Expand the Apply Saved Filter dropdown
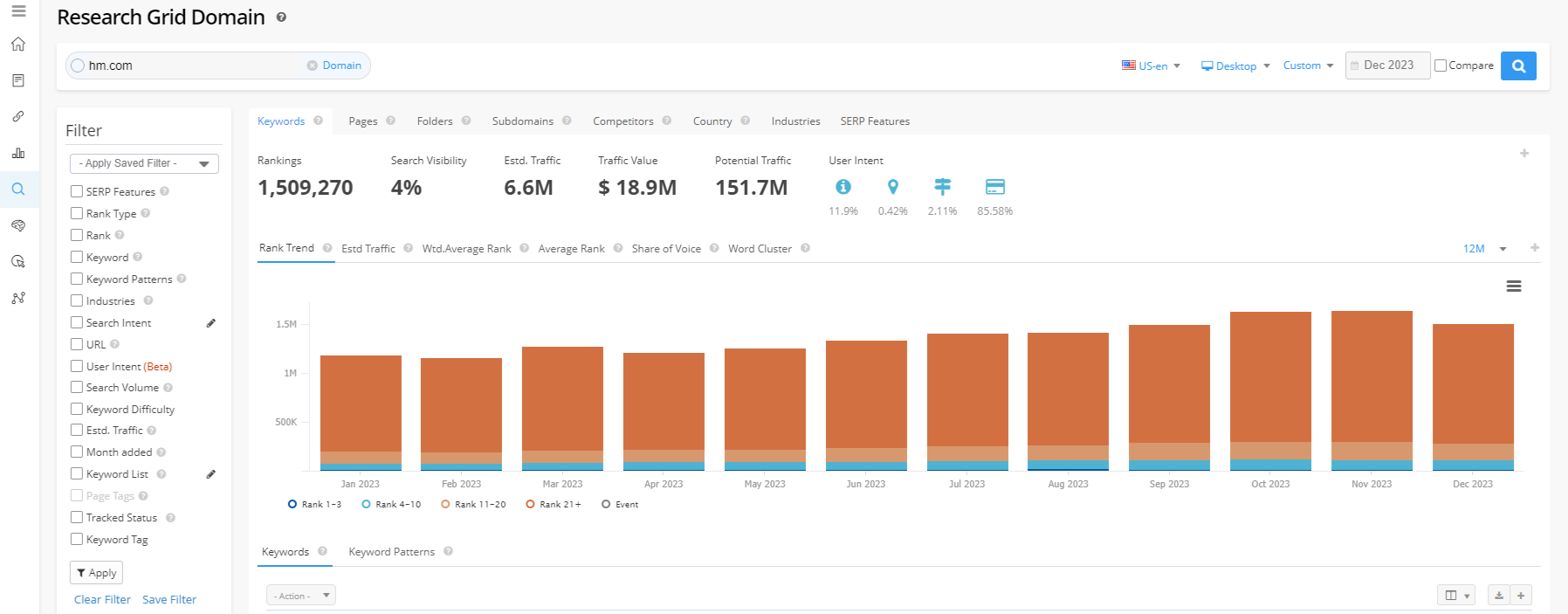The height and width of the screenshot is (614, 1568). click(x=144, y=163)
